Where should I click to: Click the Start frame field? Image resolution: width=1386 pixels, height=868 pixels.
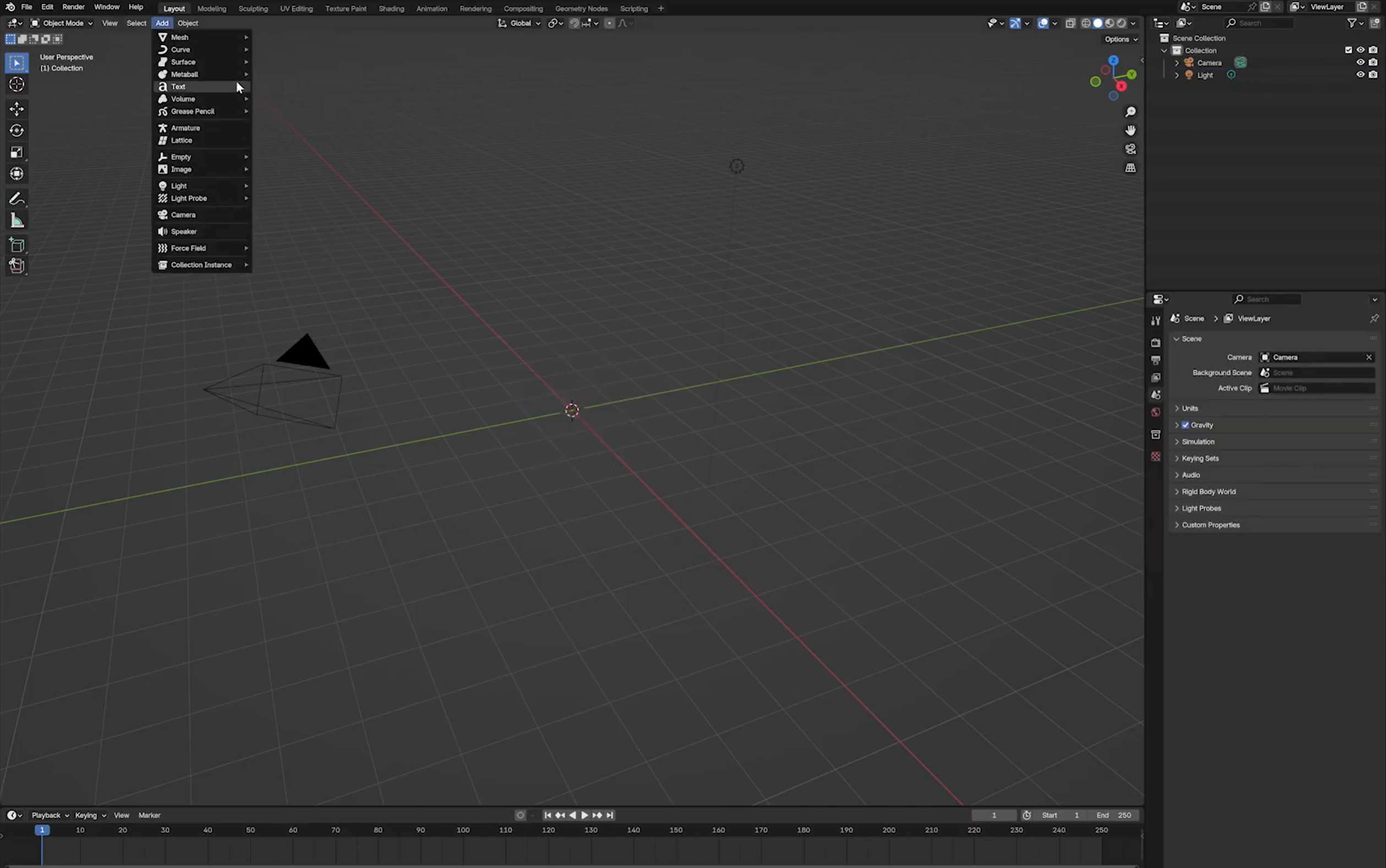1059,815
